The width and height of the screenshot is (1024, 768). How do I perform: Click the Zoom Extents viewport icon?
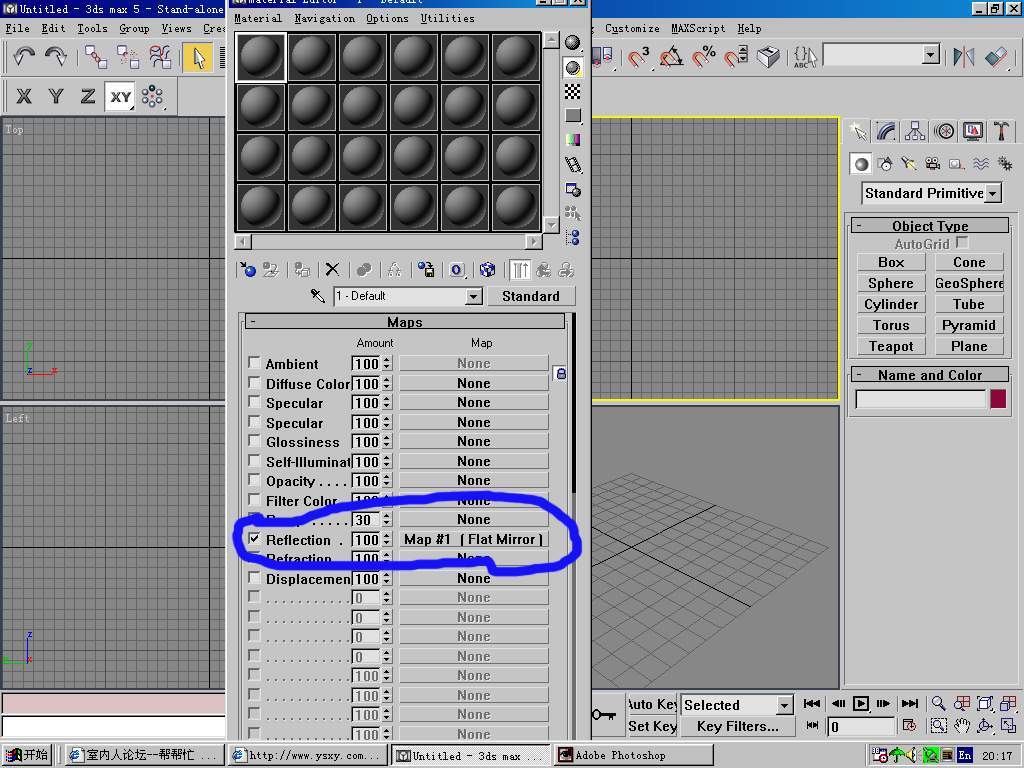984,703
